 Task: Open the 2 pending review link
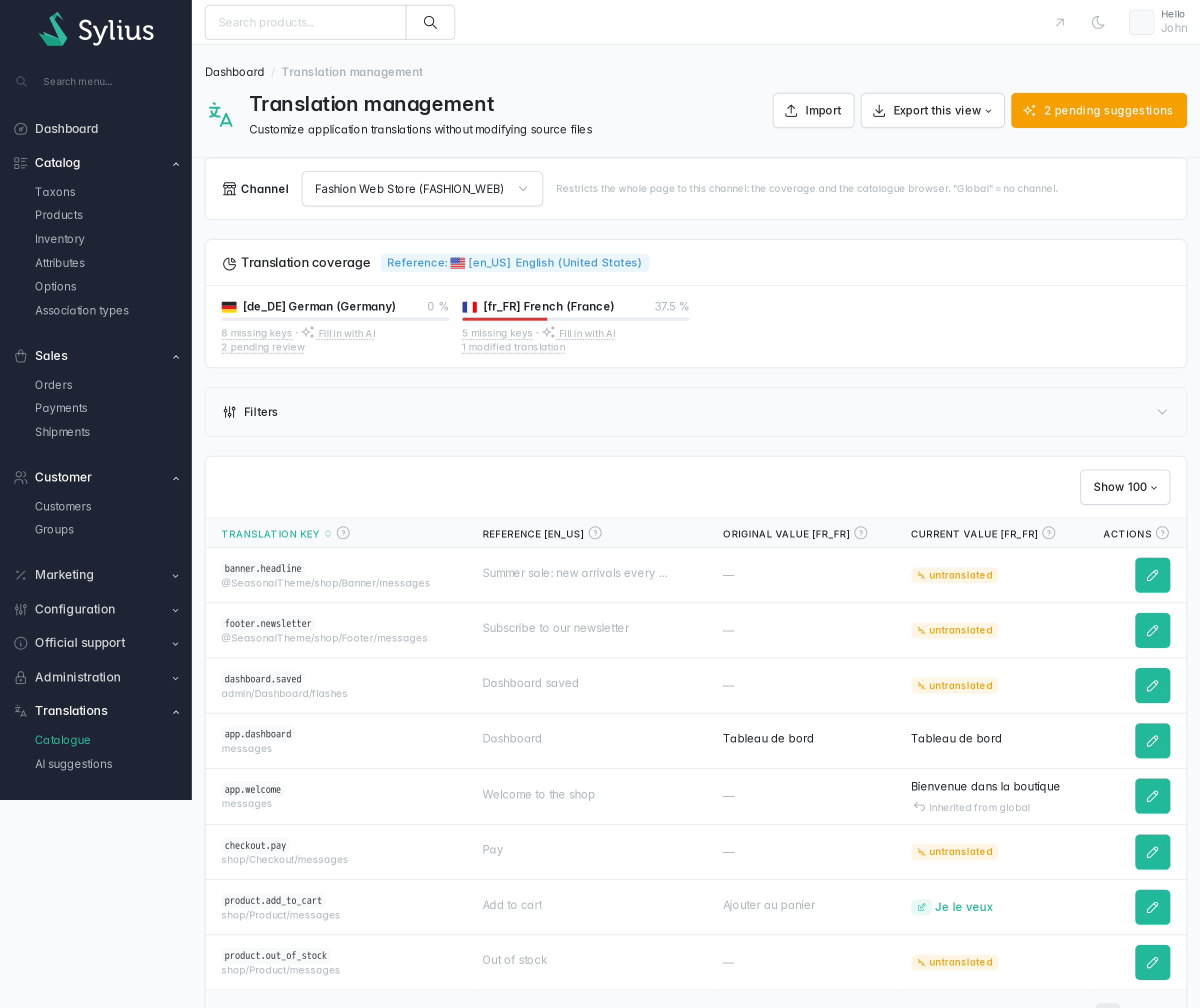(x=263, y=347)
